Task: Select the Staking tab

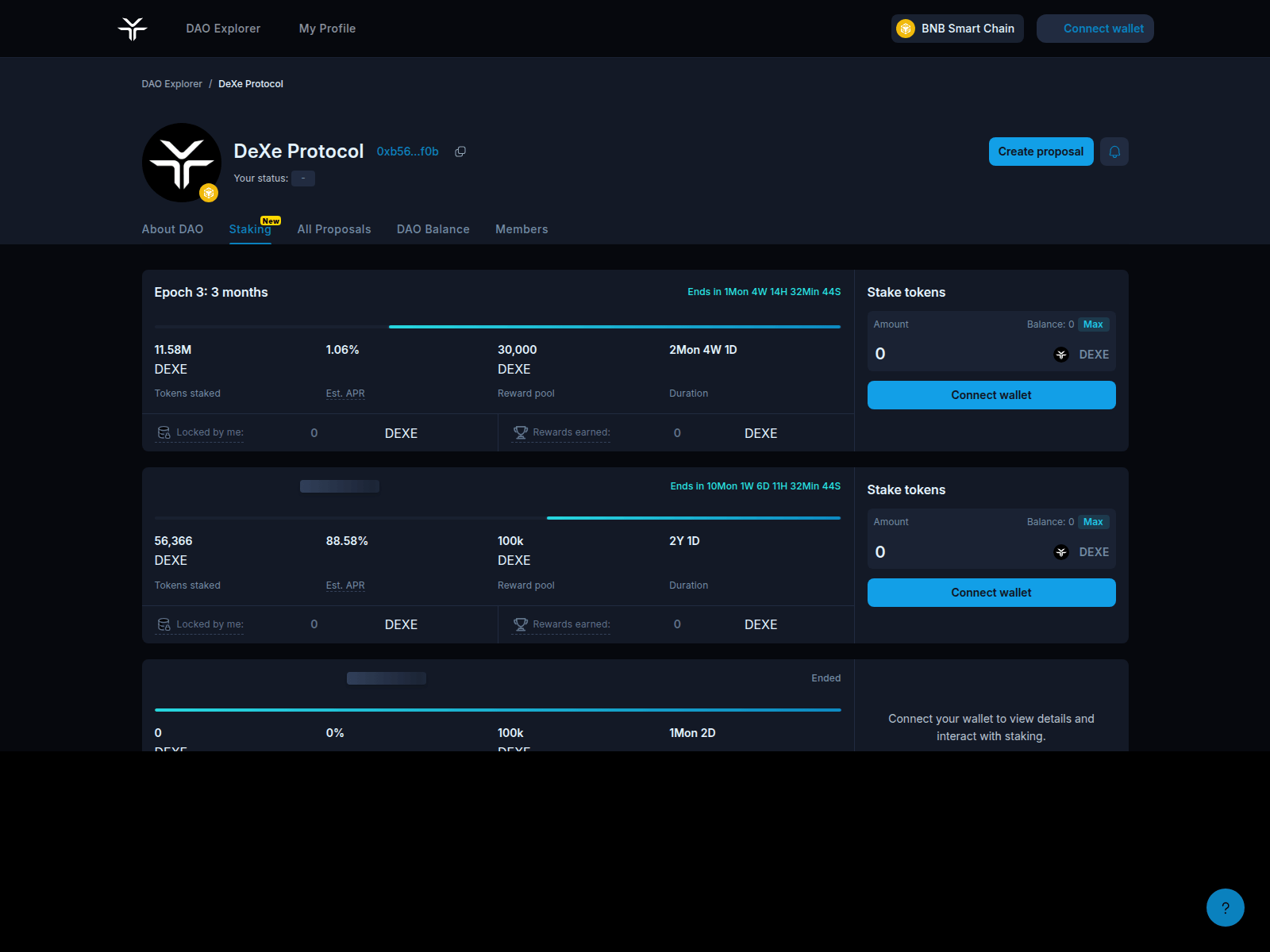Action: [x=250, y=229]
